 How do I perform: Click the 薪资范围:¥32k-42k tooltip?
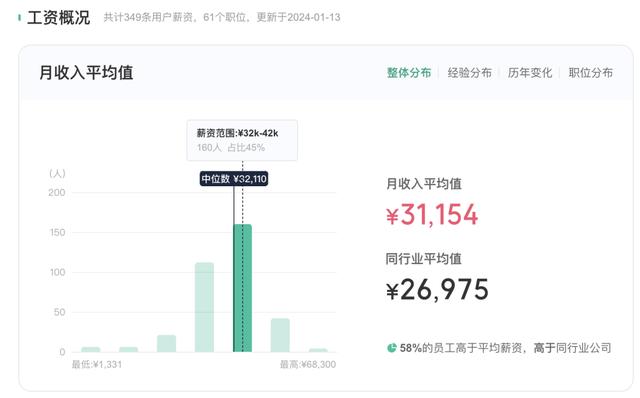point(242,140)
